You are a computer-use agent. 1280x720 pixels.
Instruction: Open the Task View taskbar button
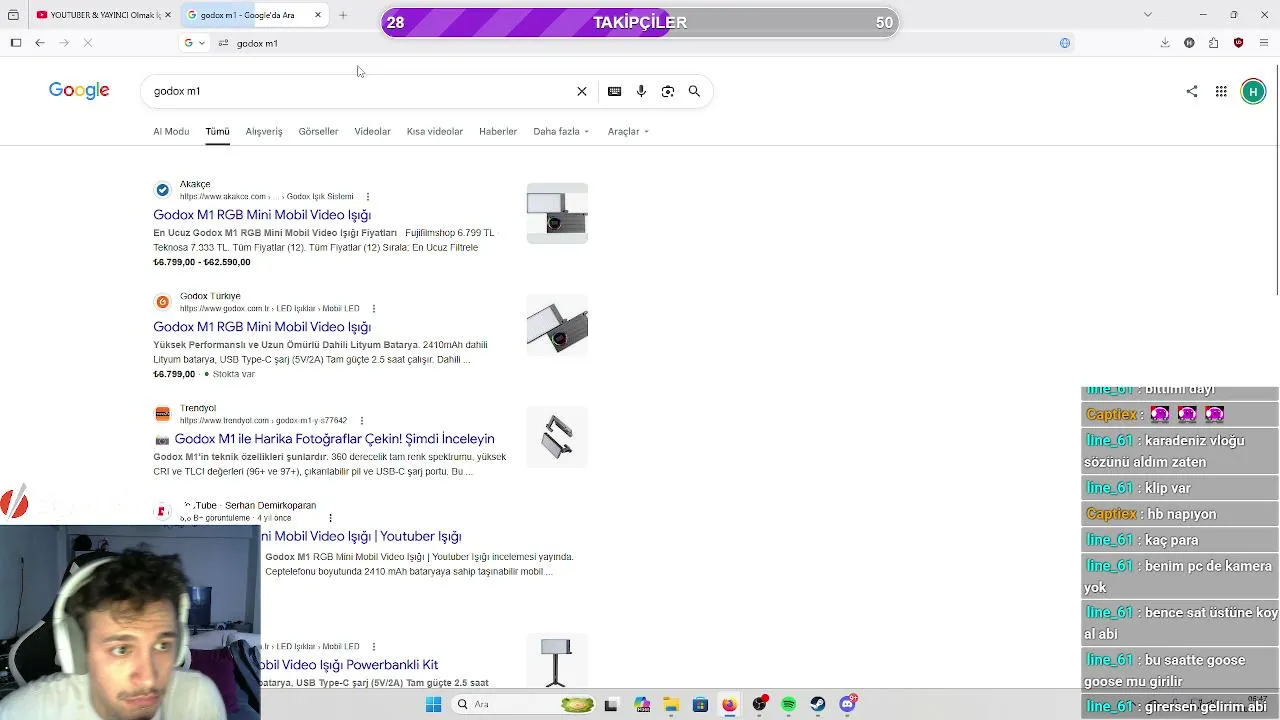[x=611, y=704]
